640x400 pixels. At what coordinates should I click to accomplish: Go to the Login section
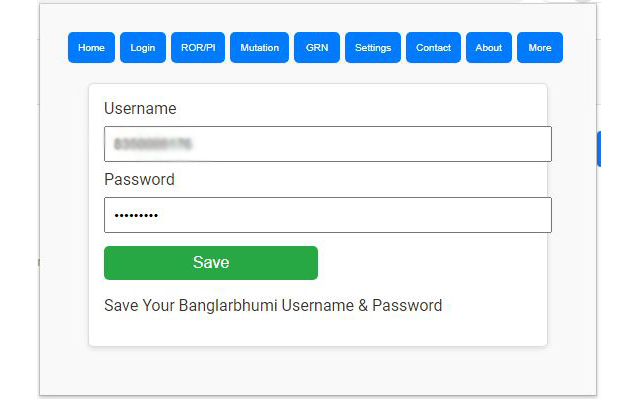tap(143, 48)
